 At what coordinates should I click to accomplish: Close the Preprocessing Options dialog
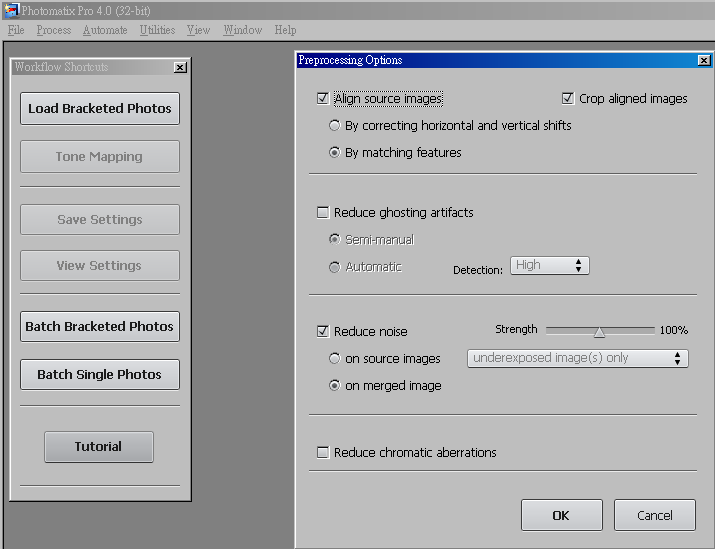click(704, 61)
